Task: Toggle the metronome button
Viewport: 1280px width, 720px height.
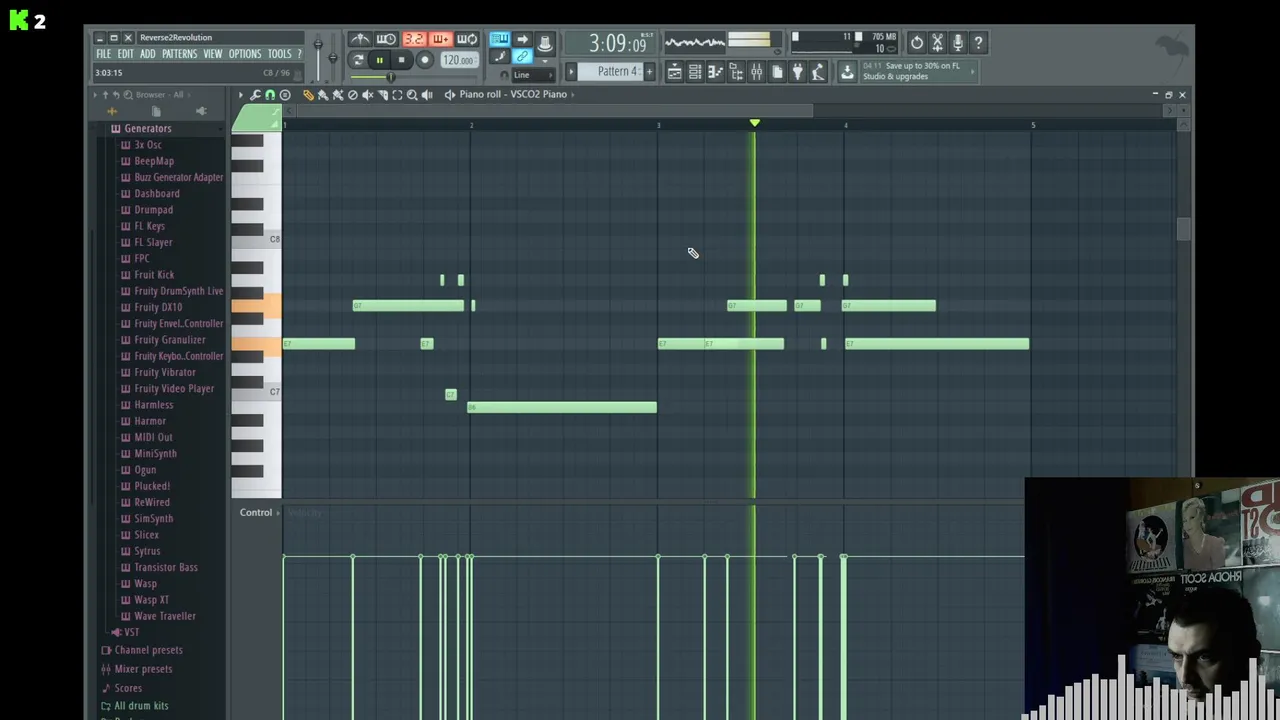Action: (360, 39)
